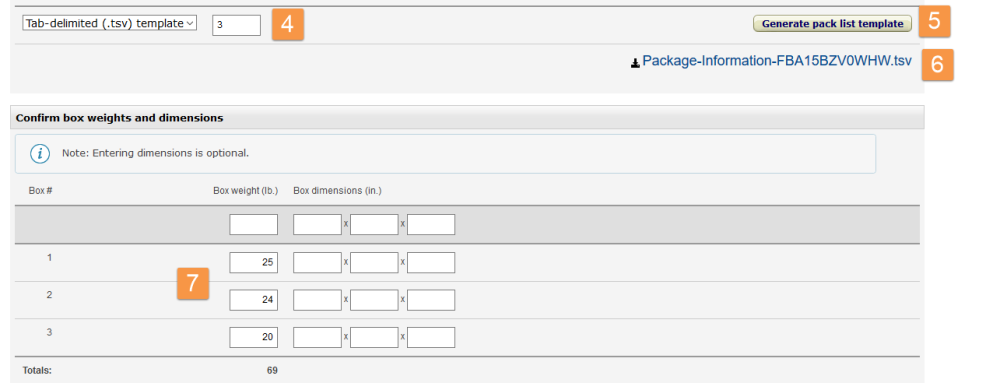
Task: Click the number of boxes field showing 3
Action: pyautogui.click(x=237, y=25)
